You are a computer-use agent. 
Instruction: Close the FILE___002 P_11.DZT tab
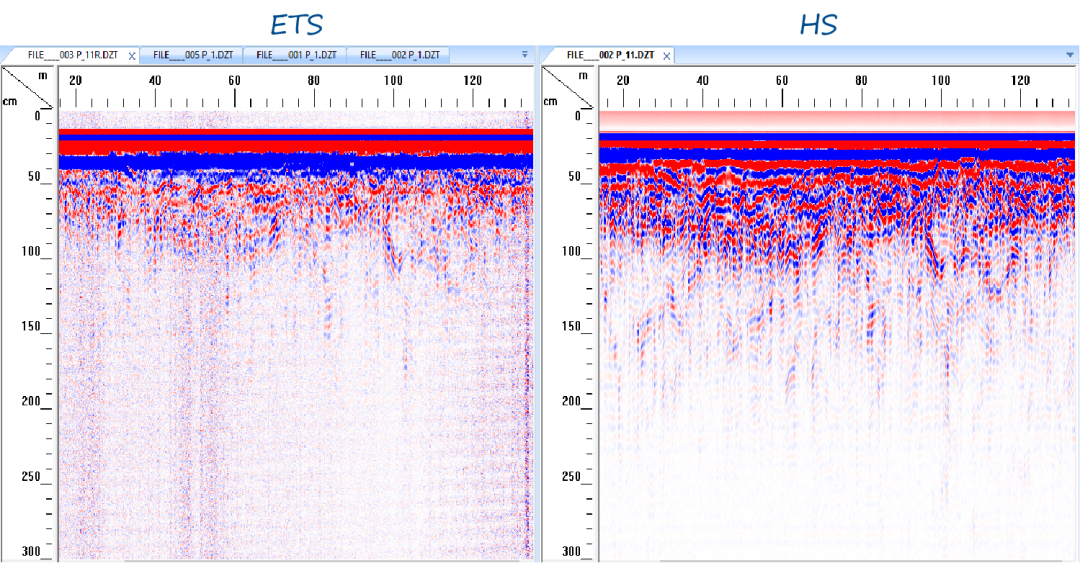(x=667, y=56)
